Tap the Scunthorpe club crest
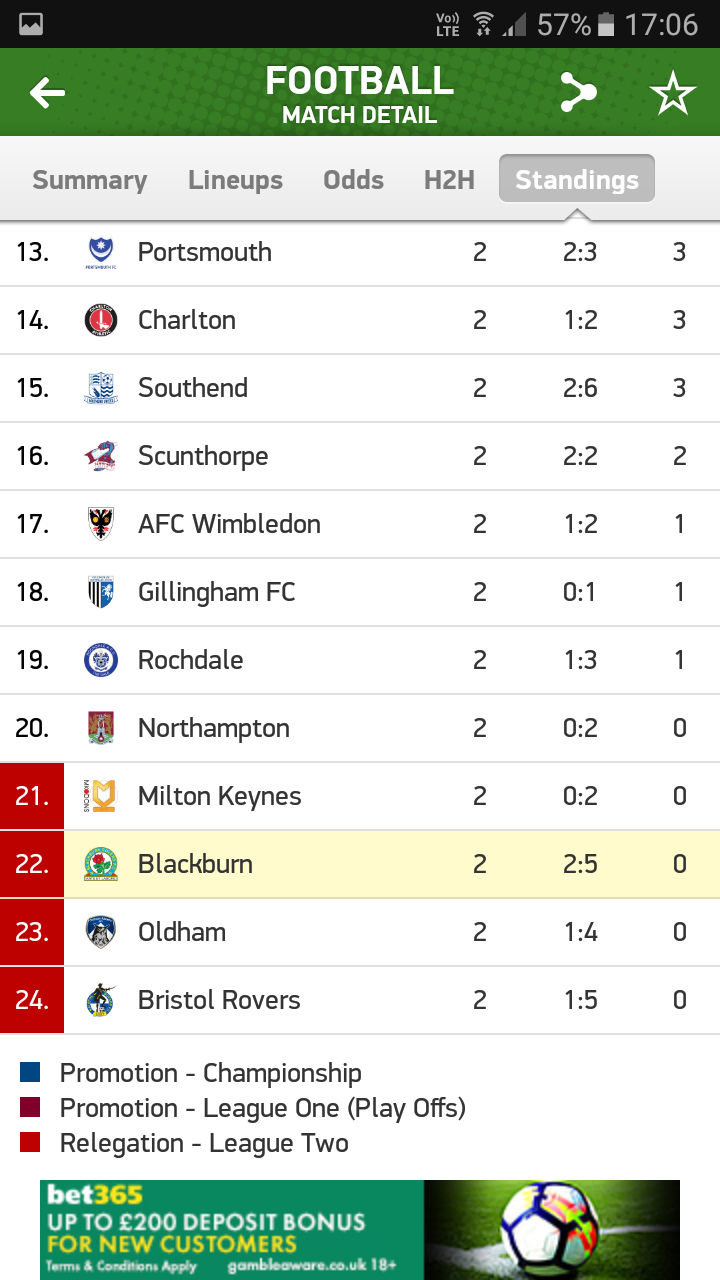 [100, 457]
